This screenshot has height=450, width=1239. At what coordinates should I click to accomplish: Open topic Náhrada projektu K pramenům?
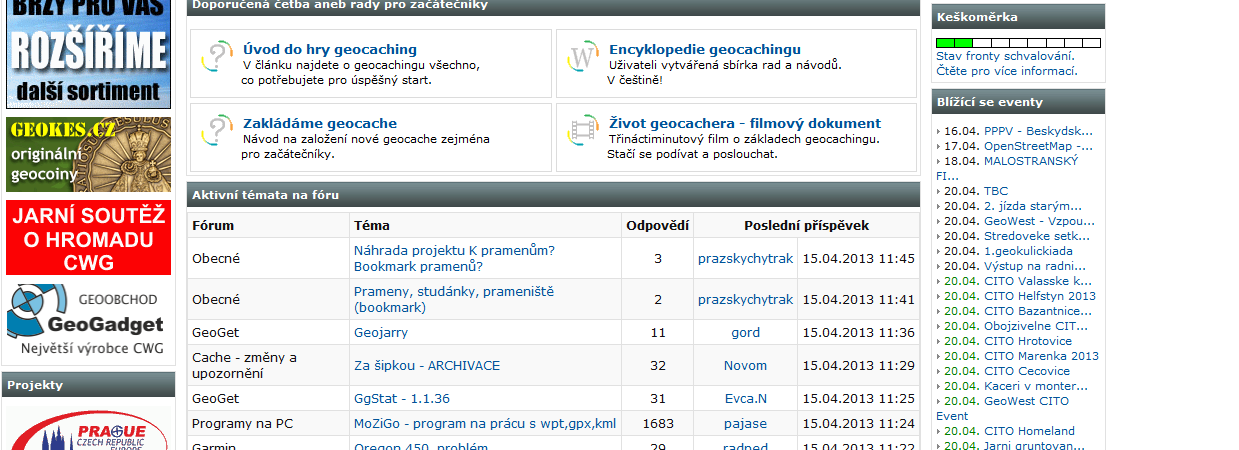[x=454, y=258]
